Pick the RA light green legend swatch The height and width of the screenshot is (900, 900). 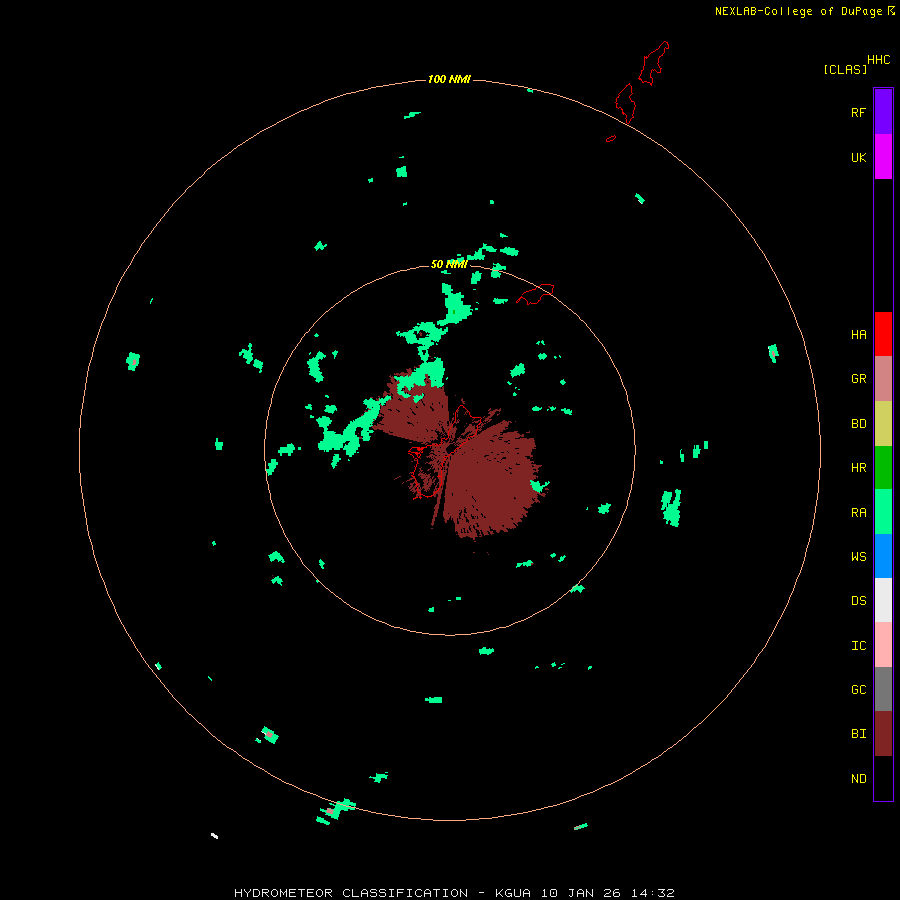click(883, 512)
